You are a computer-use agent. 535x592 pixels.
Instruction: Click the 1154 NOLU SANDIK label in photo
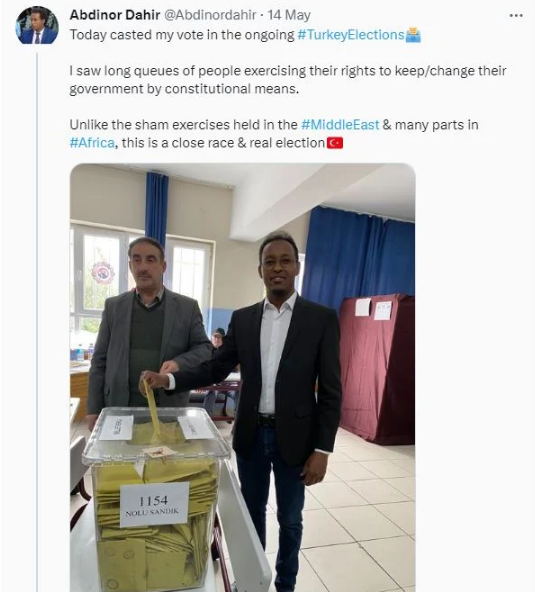pyautogui.click(x=154, y=505)
